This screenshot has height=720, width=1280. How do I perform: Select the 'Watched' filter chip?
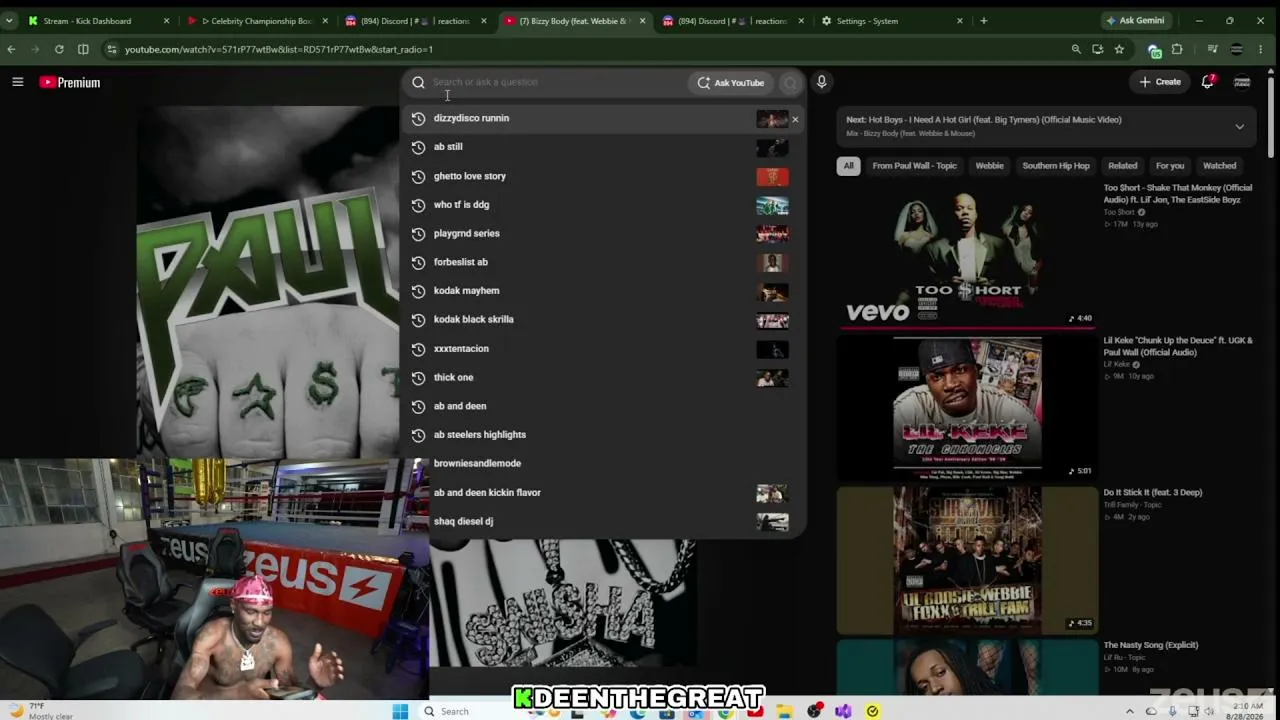pos(1219,166)
